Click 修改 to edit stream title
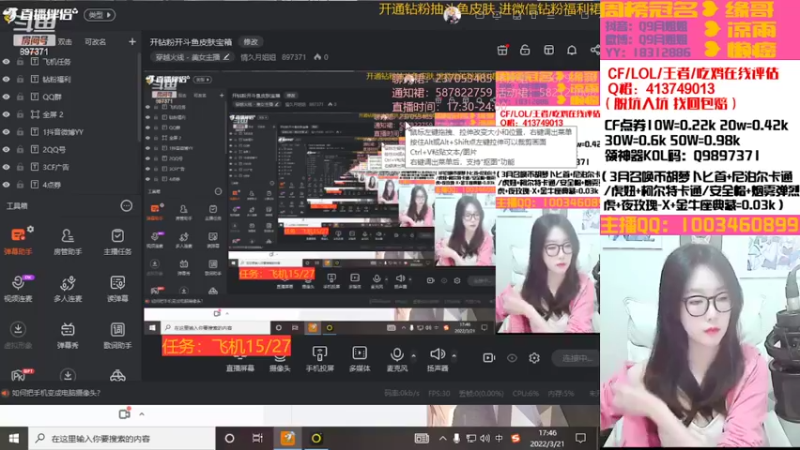Viewport: 800px width, 450px height. 251,42
